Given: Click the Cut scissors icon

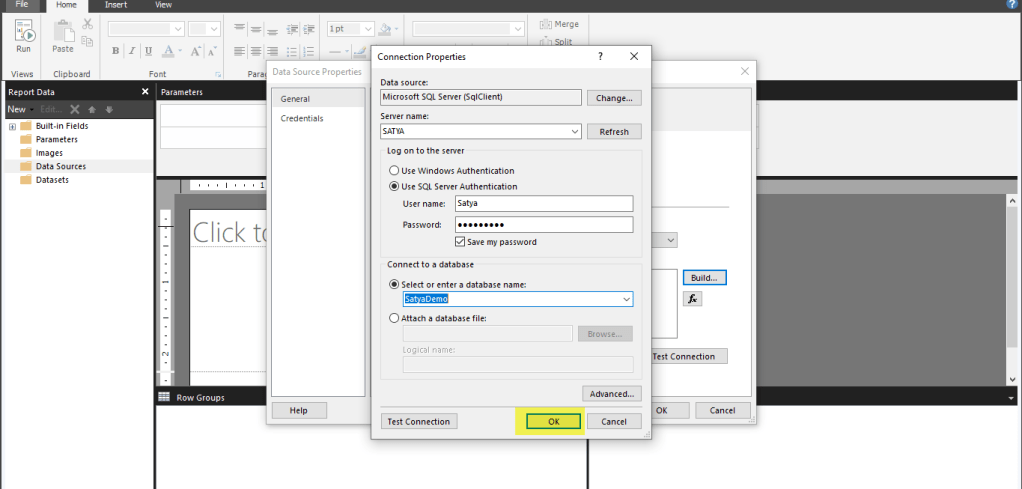Looking at the screenshot, I should coord(88,24).
